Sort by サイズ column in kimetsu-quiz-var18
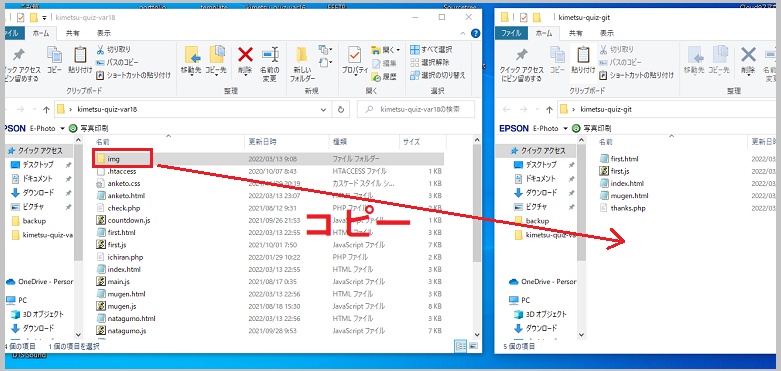Viewport: 781px width, 371px height. (422, 141)
